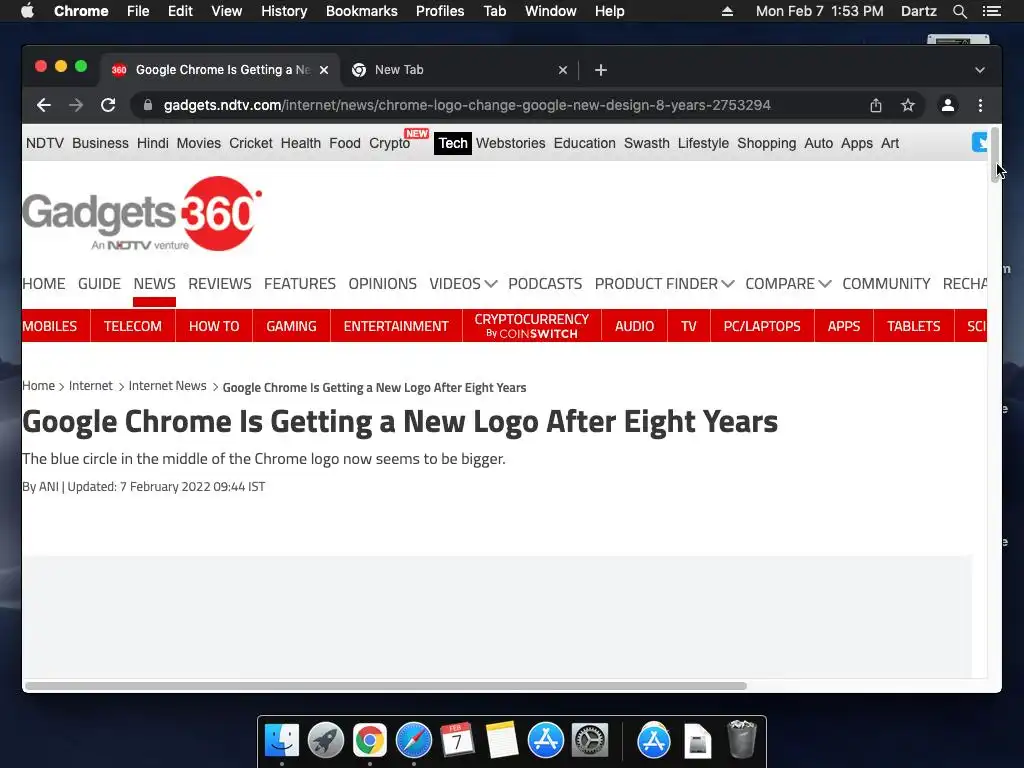Open the PC/LAPTOPS category
The height and width of the screenshot is (768, 1024).
click(761, 326)
